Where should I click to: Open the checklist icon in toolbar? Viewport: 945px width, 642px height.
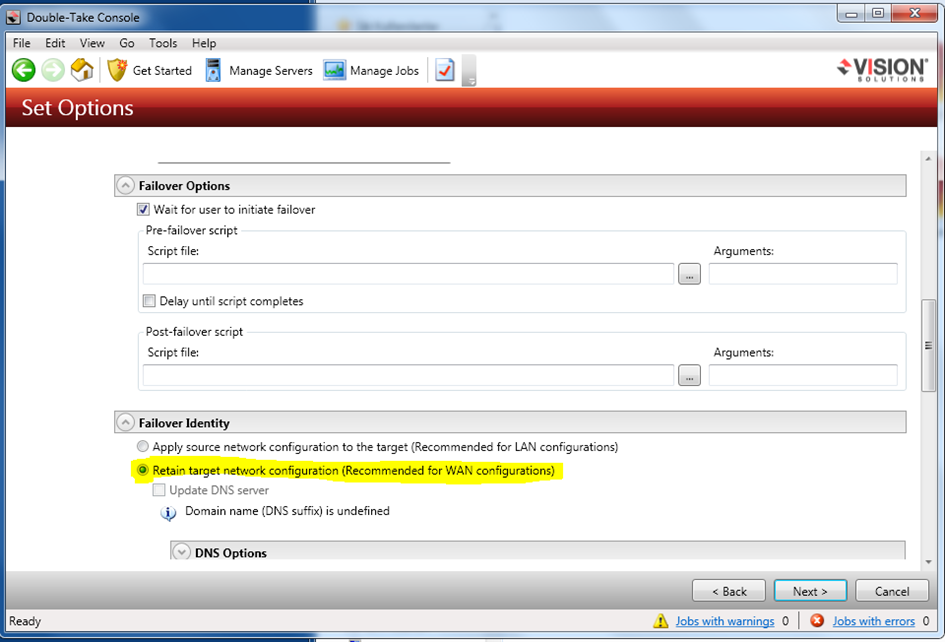pyautogui.click(x=445, y=70)
